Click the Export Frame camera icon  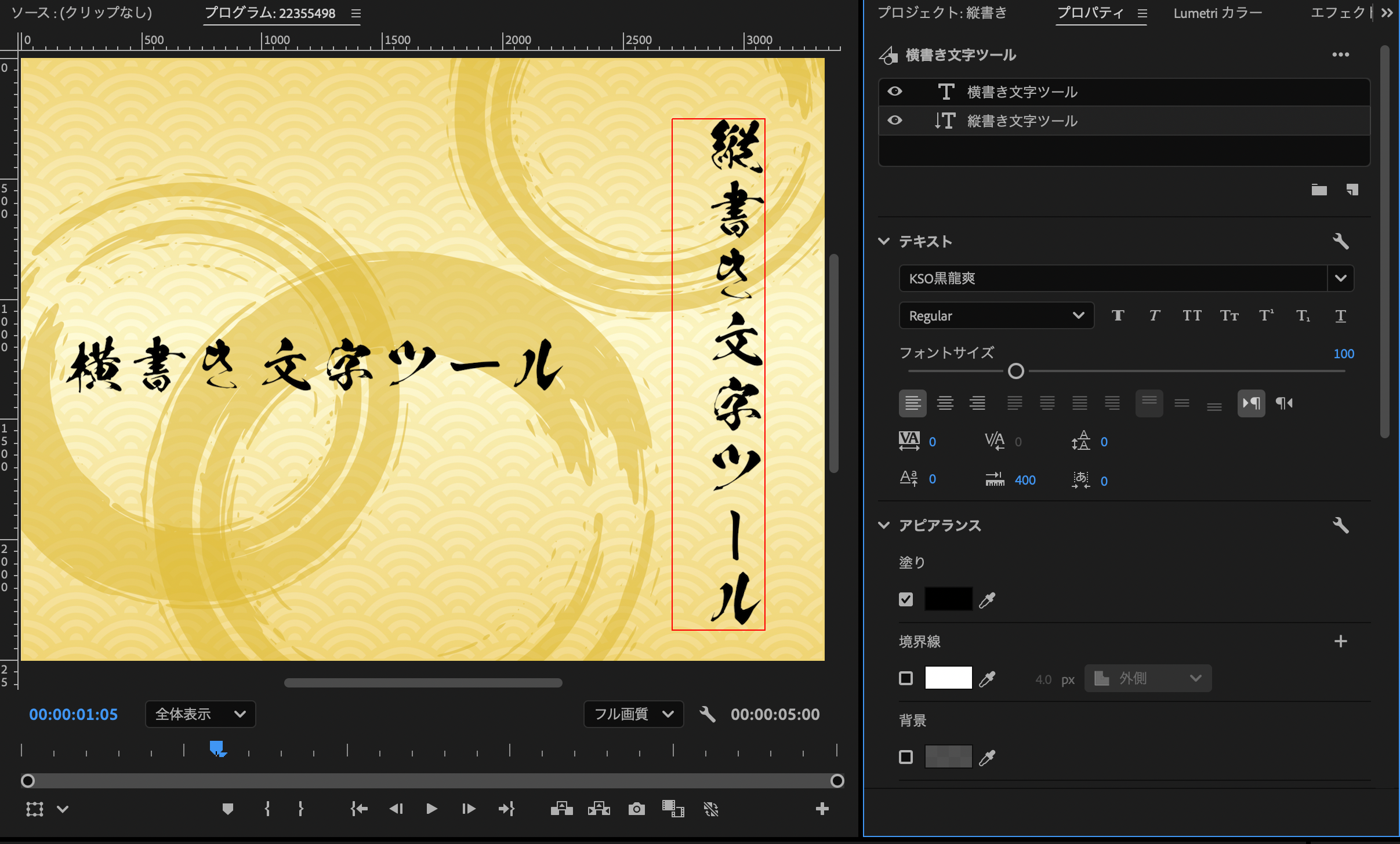[636, 809]
